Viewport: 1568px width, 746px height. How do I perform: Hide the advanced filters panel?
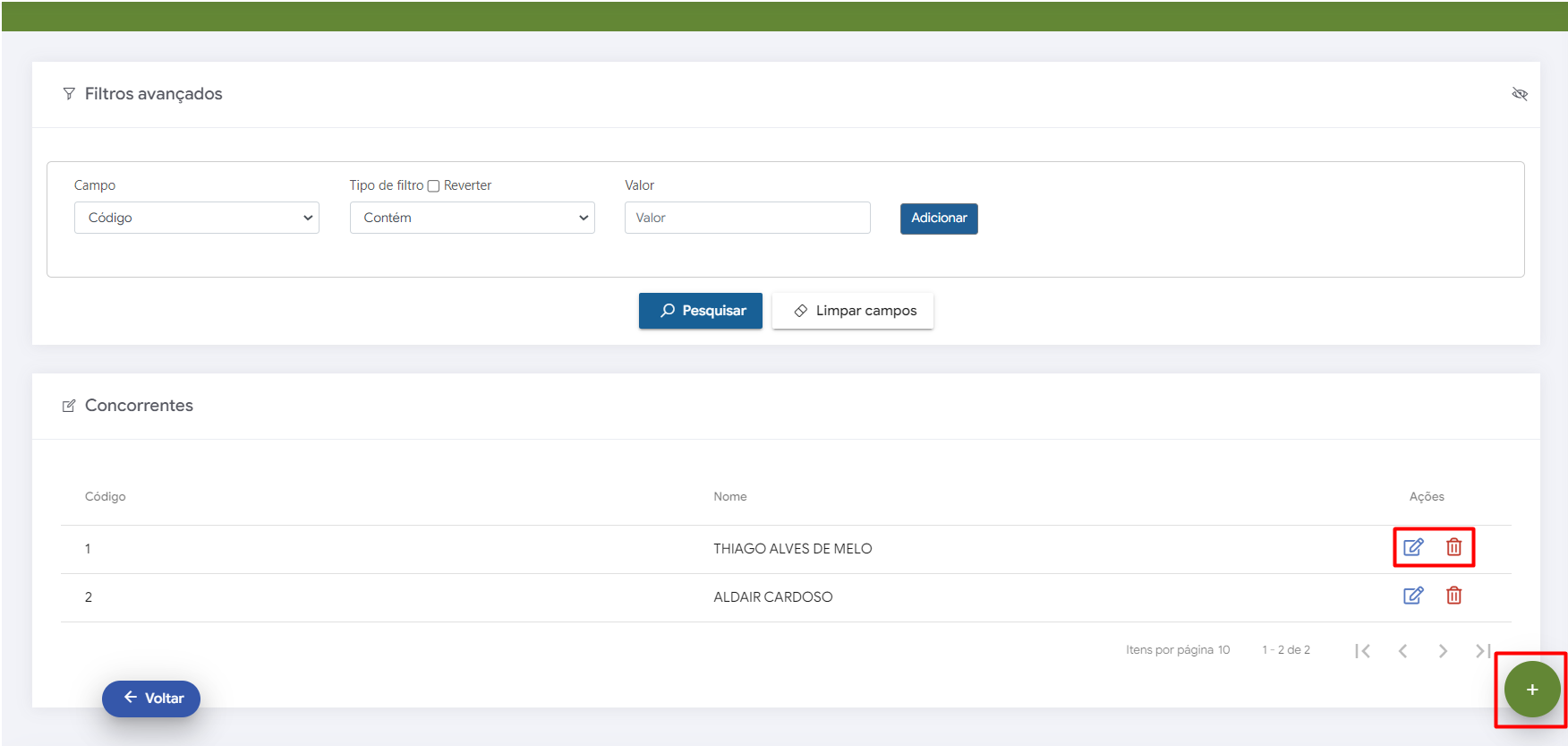tap(1519, 94)
